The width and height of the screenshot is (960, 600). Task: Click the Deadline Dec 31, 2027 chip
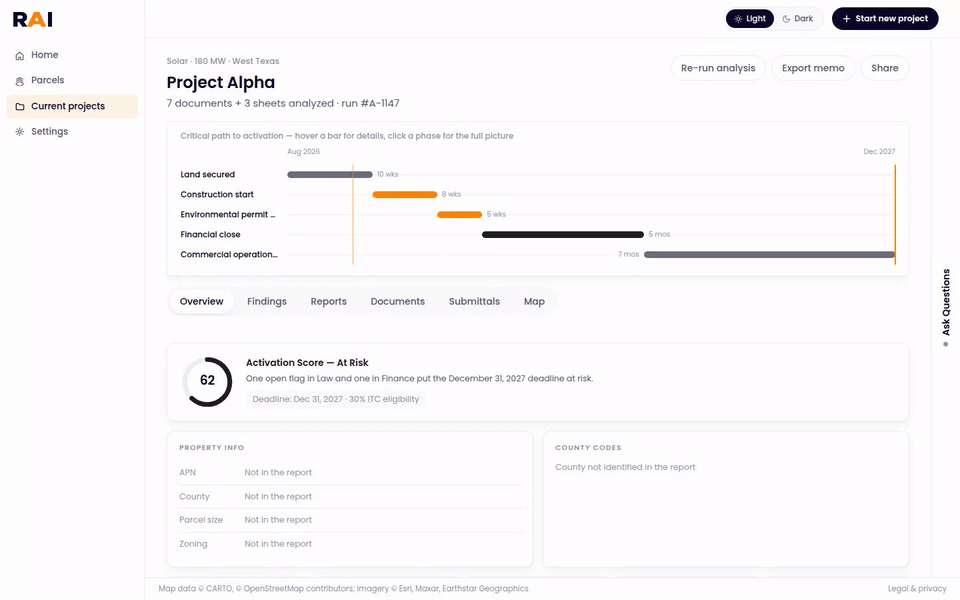(x=336, y=399)
